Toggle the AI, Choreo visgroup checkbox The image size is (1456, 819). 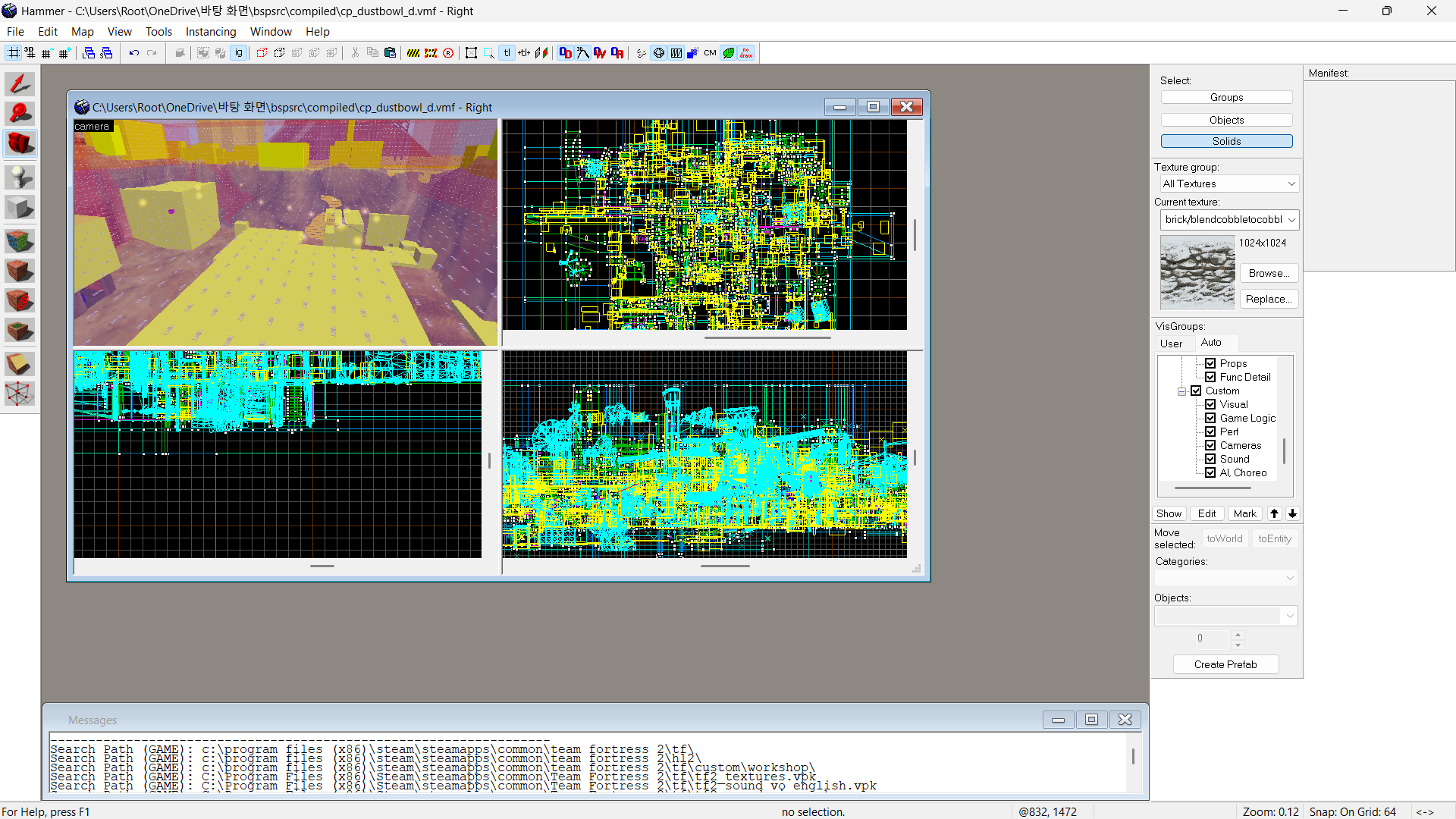click(x=1210, y=472)
